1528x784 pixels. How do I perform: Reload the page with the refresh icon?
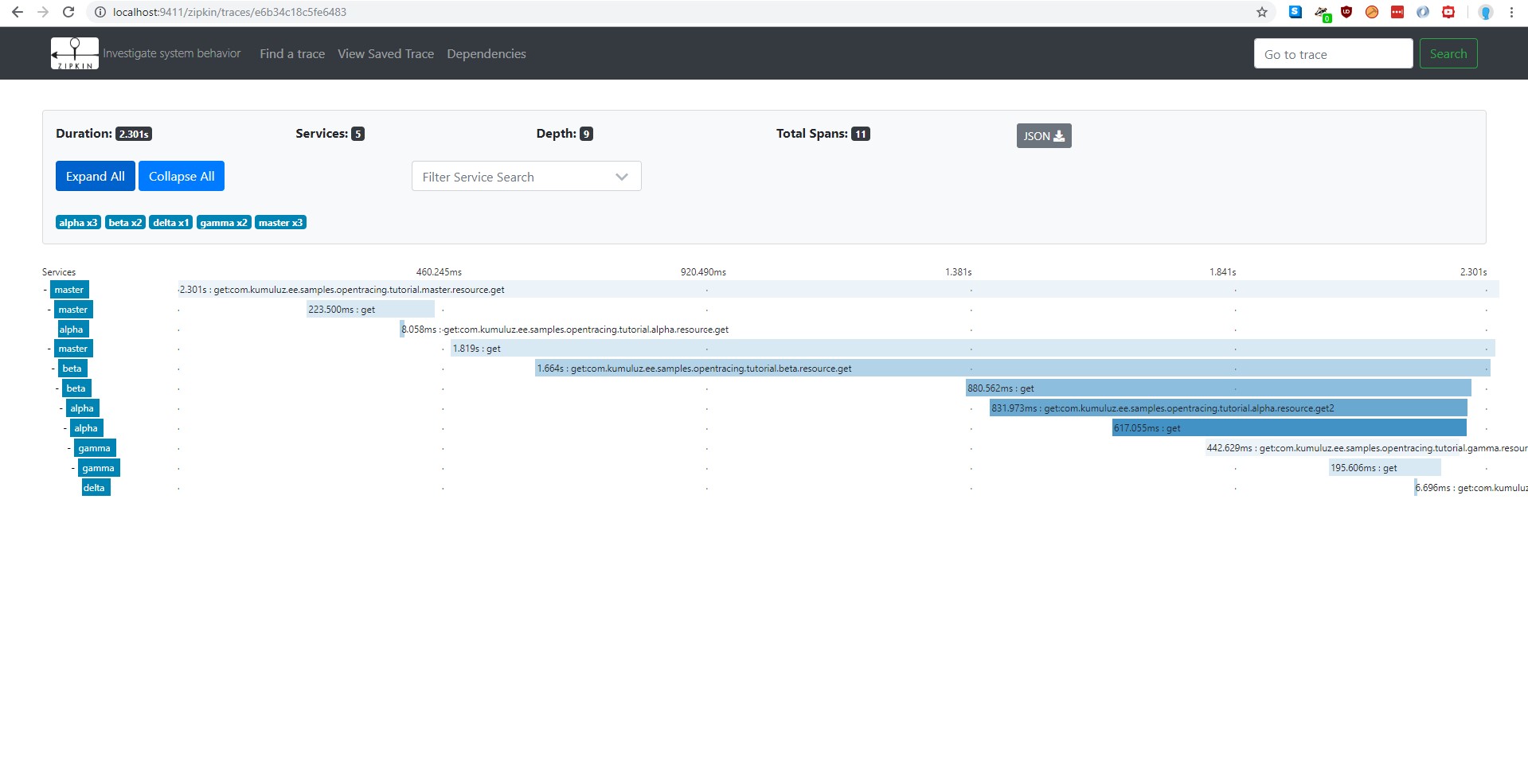click(x=68, y=12)
